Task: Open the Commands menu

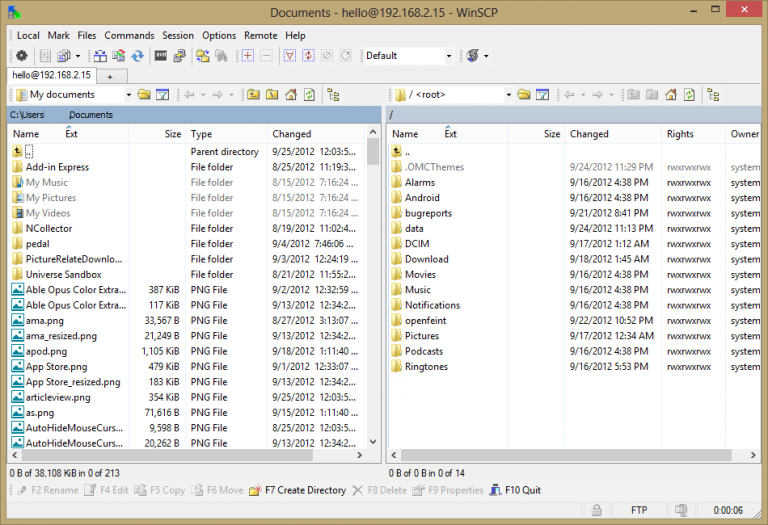Action: [x=129, y=35]
